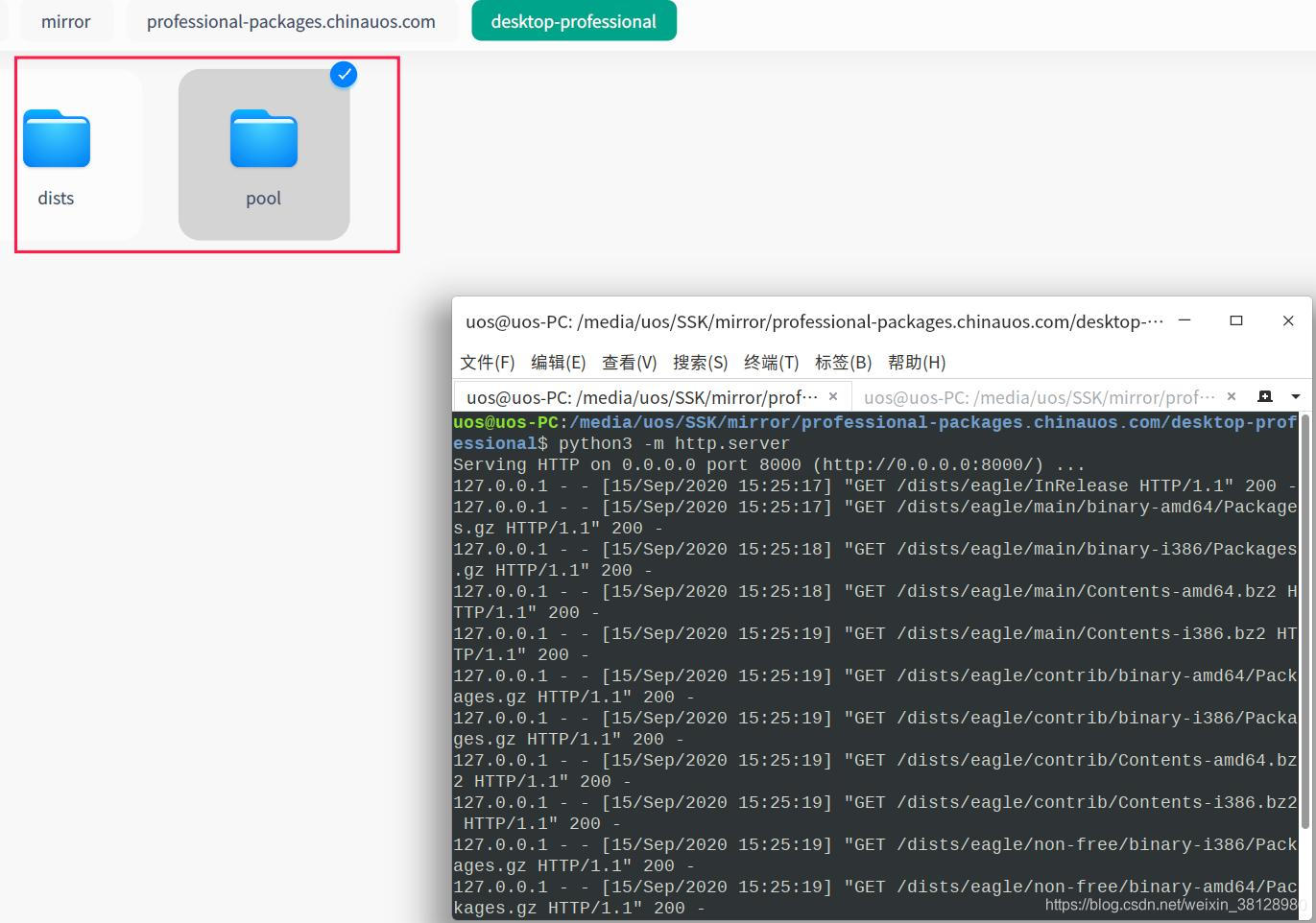Image resolution: width=1316 pixels, height=923 pixels.
Task: Open the pool folder icon
Action: pos(264,139)
